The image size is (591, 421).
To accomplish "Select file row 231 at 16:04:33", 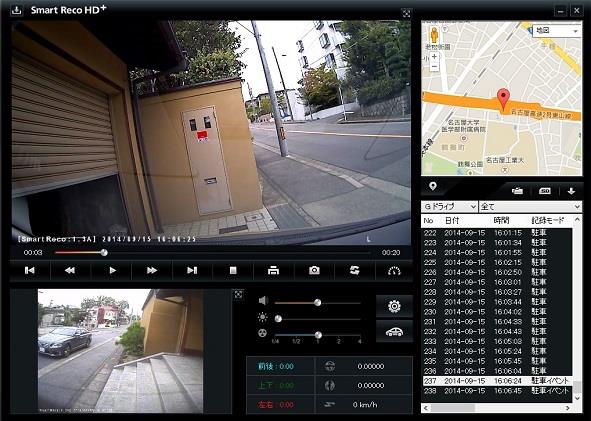I will tap(497, 321).
